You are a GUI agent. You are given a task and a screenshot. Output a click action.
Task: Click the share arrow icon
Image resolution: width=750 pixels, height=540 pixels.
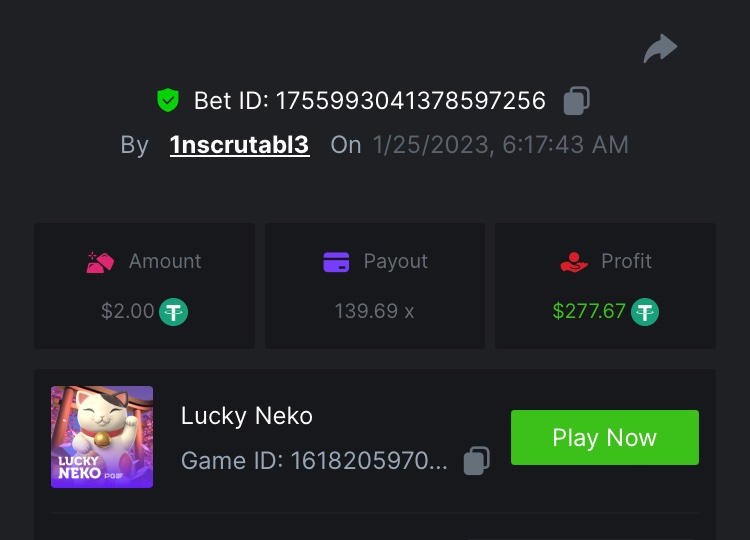660,48
